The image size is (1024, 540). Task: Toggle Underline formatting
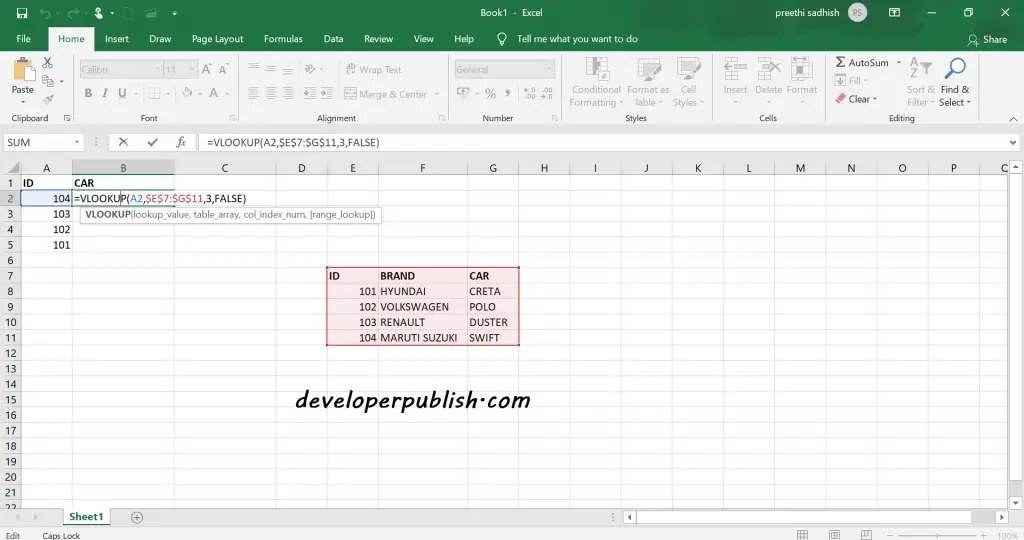122,93
